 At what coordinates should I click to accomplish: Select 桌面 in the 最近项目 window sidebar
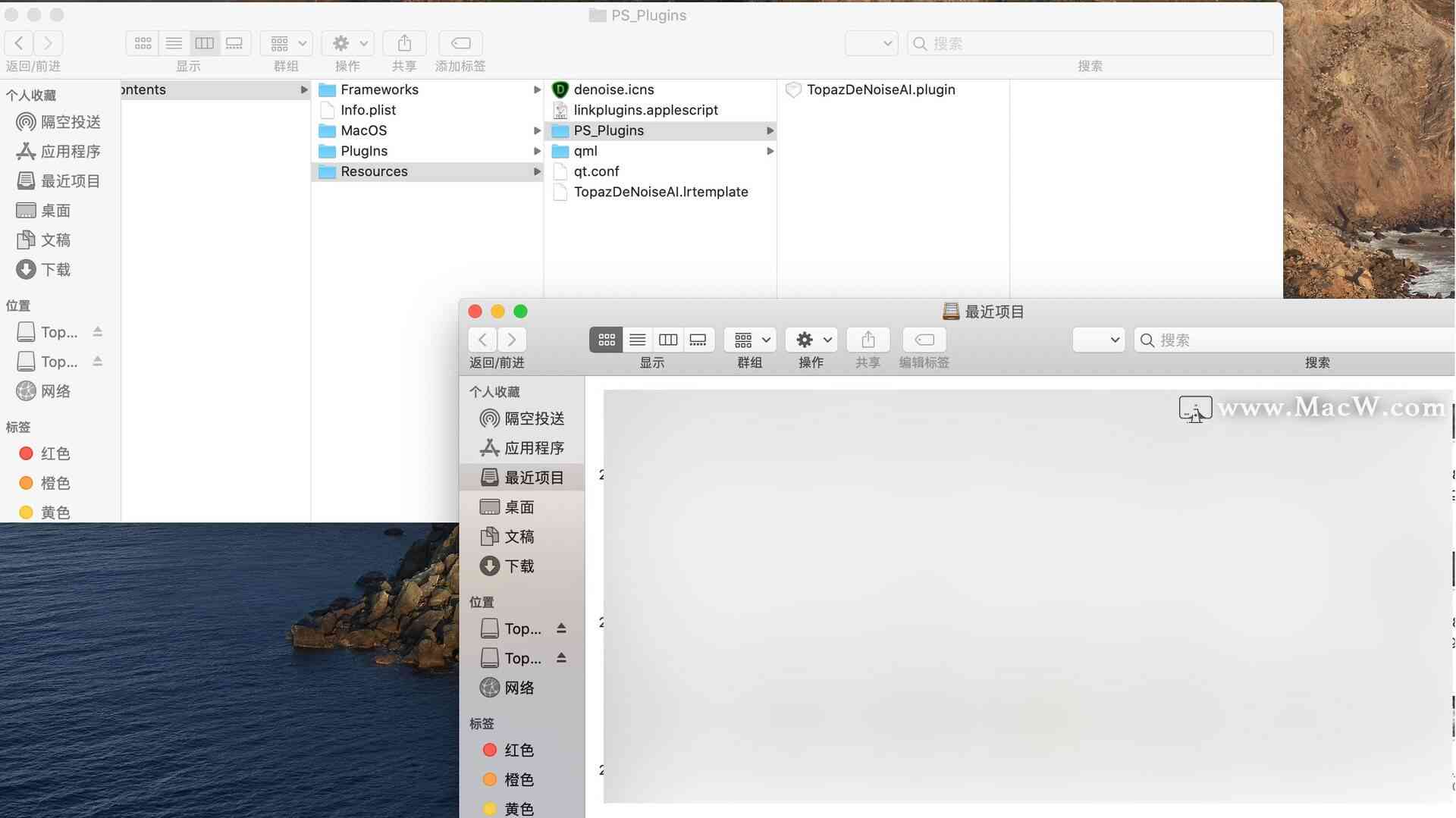(522, 507)
